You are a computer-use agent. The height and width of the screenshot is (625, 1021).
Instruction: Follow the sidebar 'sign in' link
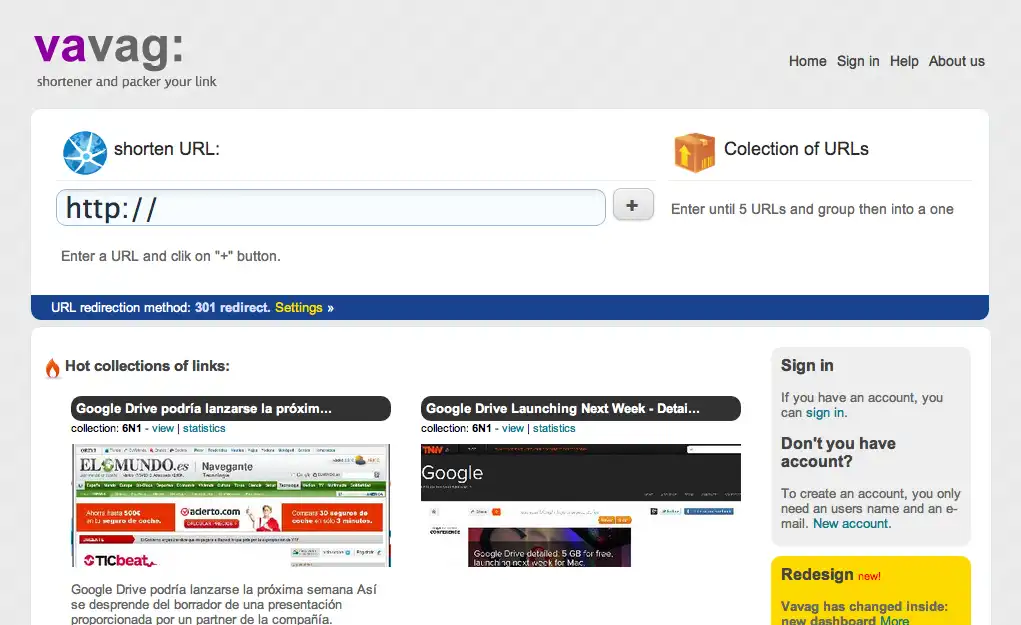coord(825,413)
